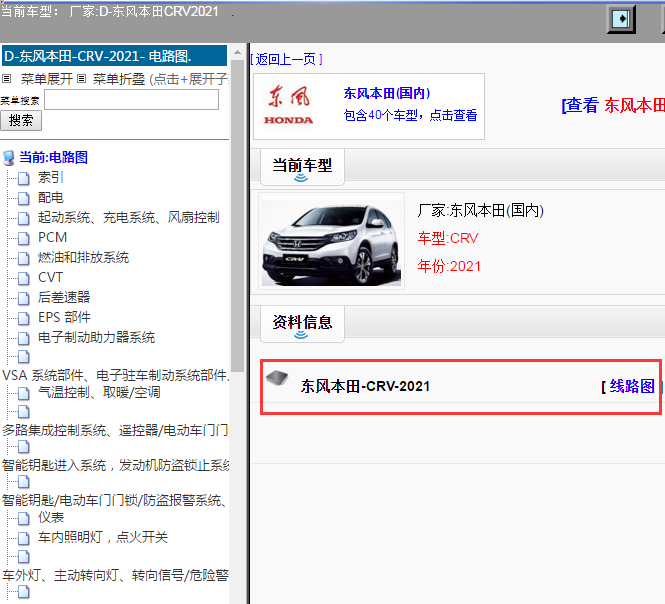The image size is (665, 604).
Task: Select the 当前:电路图 root node
Action: click(53, 157)
